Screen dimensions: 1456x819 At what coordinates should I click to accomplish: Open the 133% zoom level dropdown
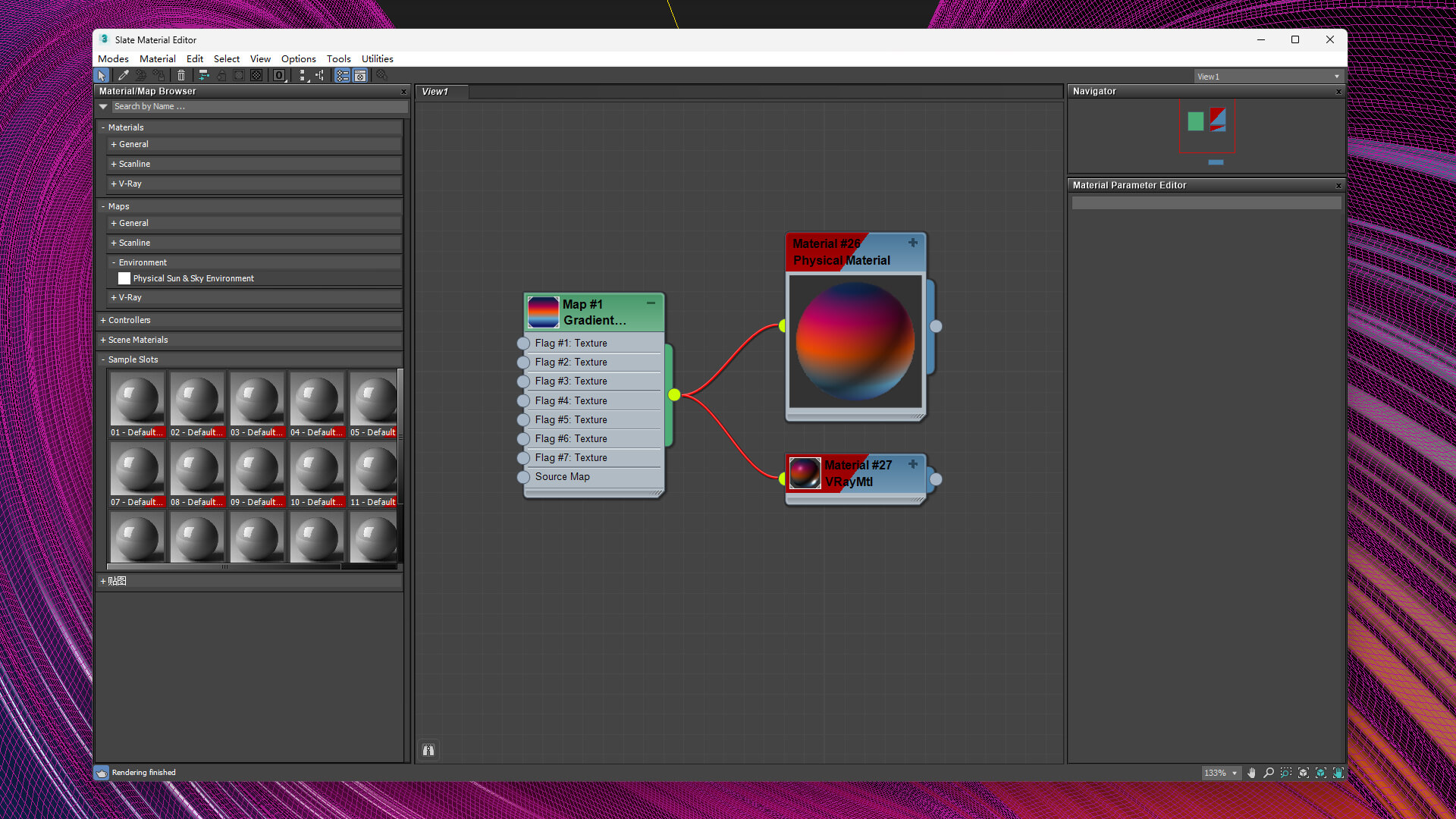point(1222,773)
